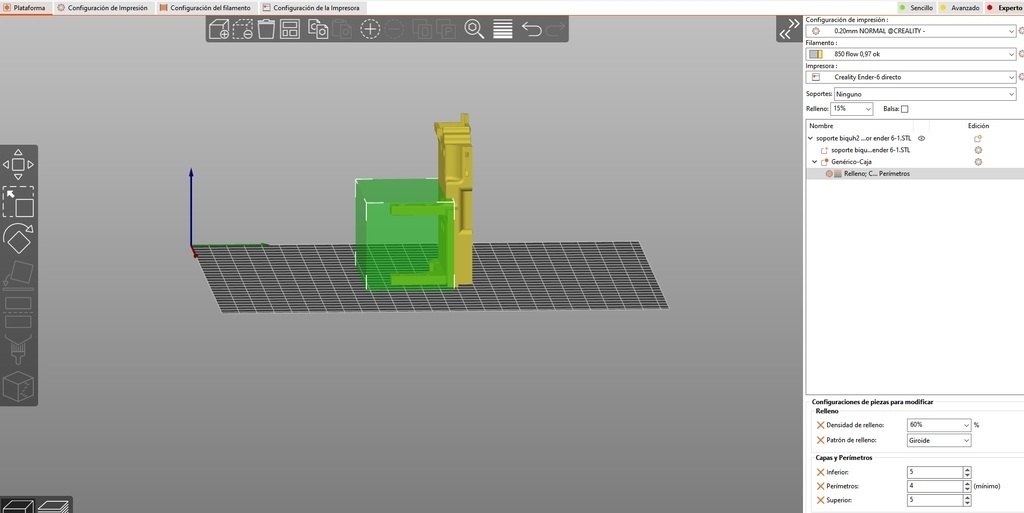Viewport: 1024px width, 513px height.
Task: Increase the Inferior layers spinner value
Action: [x=967, y=469]
